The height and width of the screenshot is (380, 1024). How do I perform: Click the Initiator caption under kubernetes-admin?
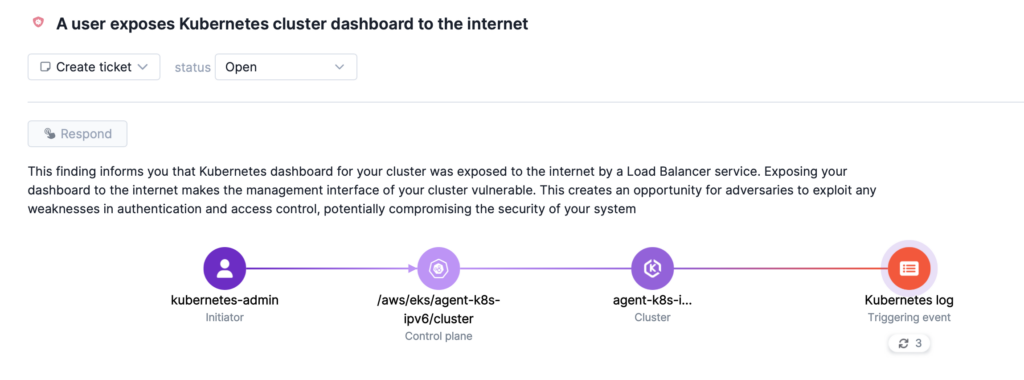click(x=225, y=318)
